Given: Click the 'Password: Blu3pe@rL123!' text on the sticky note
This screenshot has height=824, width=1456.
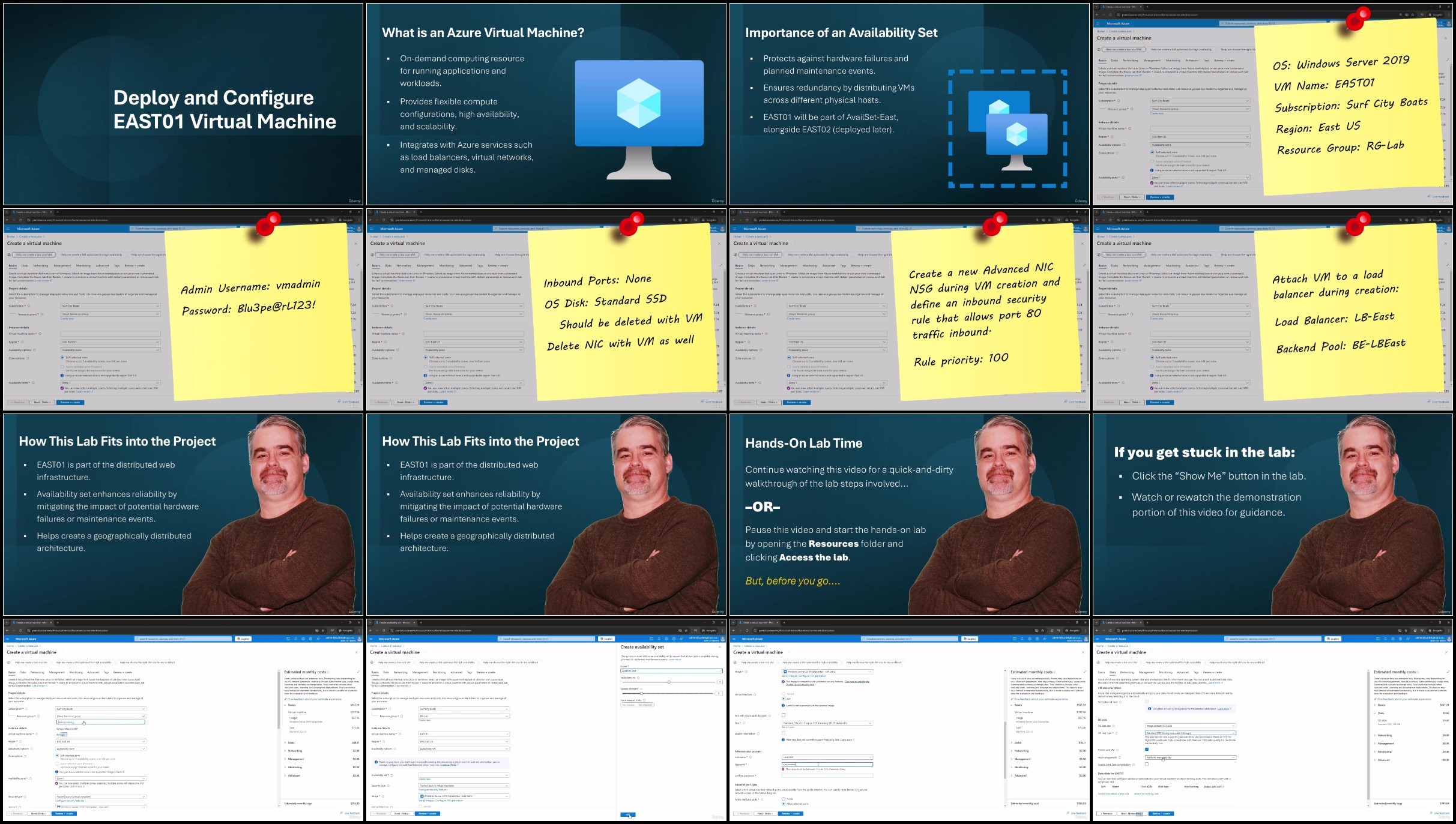Looking at the screenshot, I should click(249, 307).
